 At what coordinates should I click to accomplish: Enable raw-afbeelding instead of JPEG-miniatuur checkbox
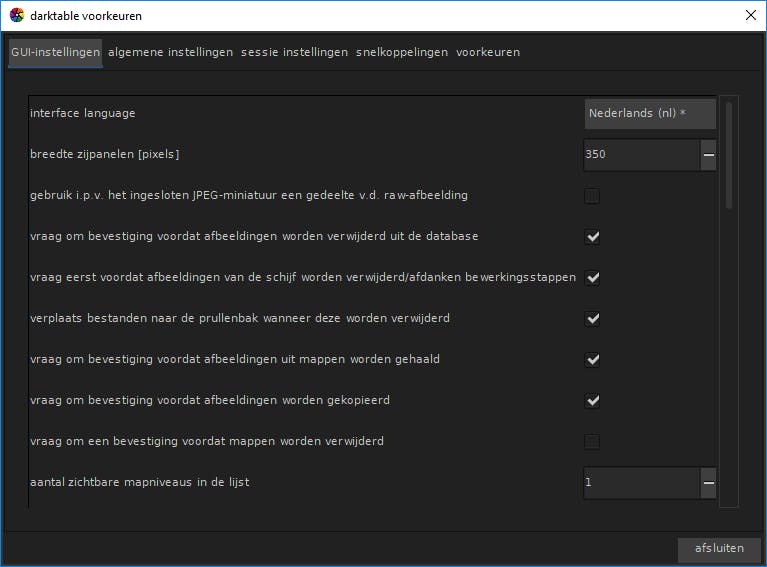click(592, 196)
